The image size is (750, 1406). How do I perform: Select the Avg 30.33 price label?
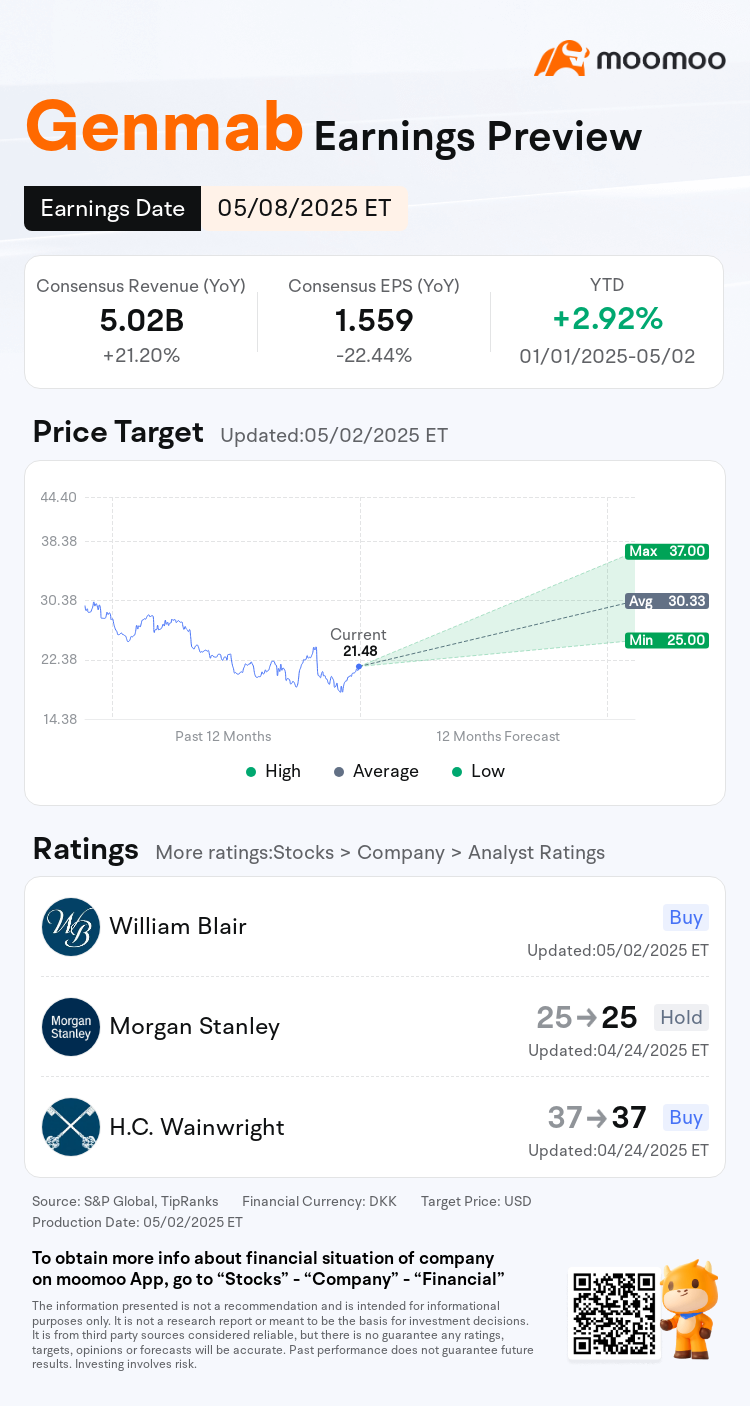[667, 601]
